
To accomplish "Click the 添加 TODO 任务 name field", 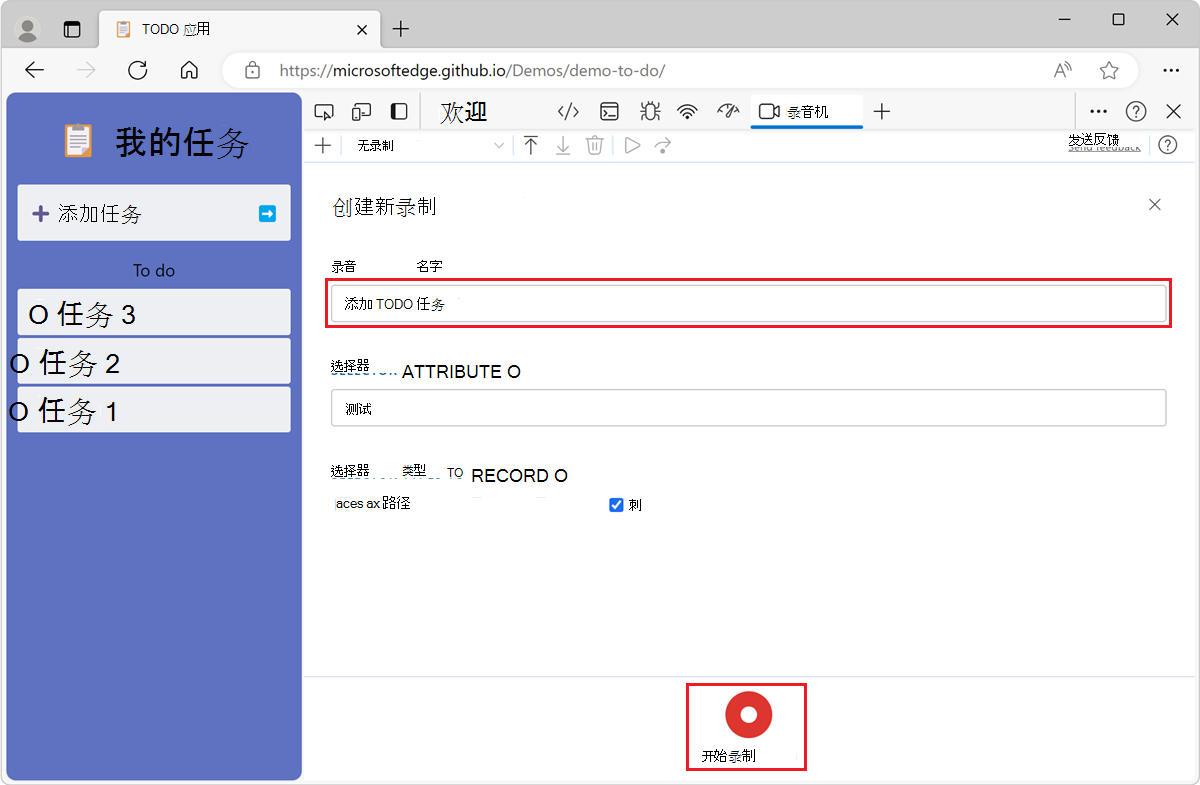I will point(748,303).
